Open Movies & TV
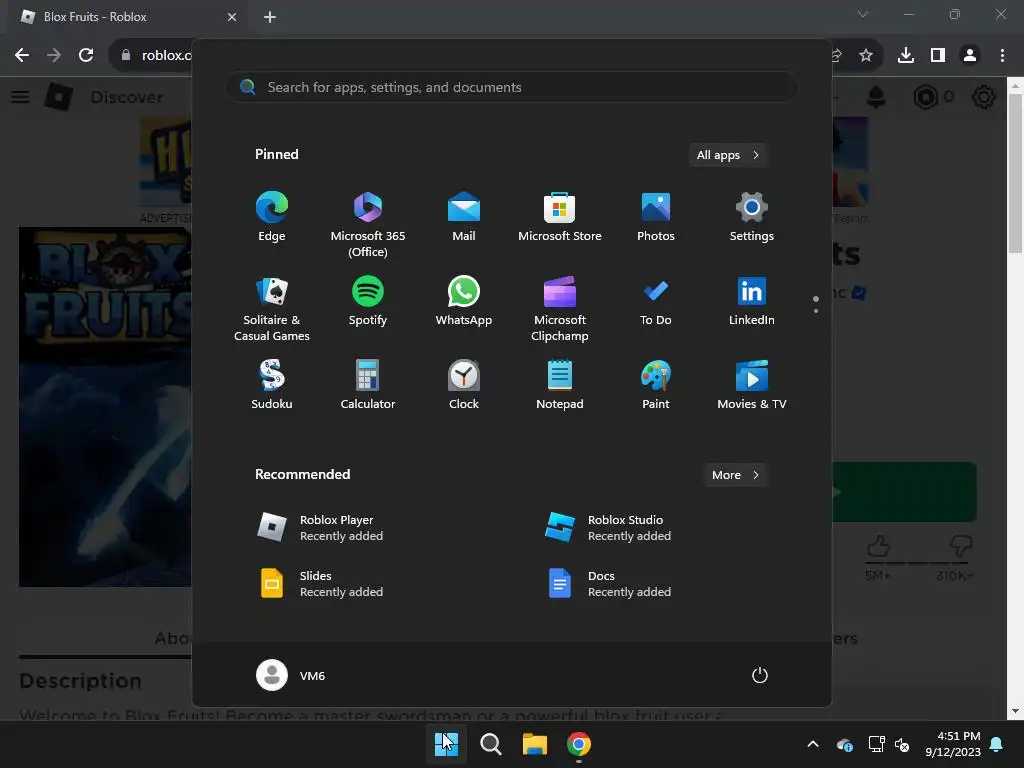Image resolution: width=1024 pixels, height=768 pixels. pos(752,385)
